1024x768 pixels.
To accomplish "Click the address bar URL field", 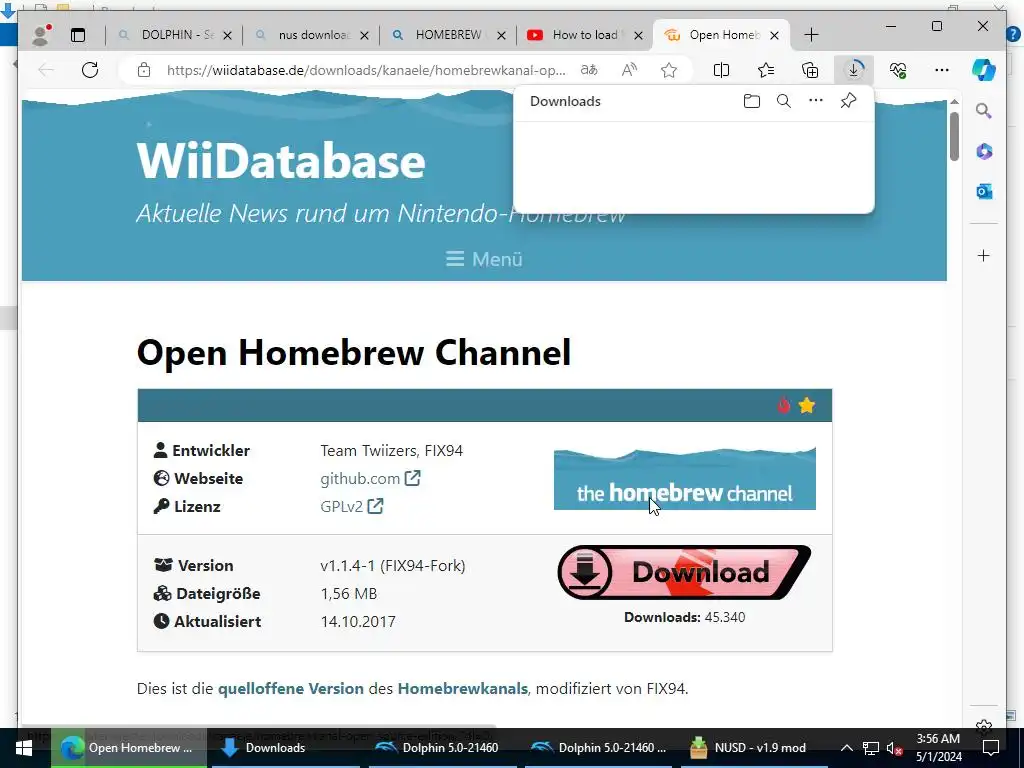I will coord(366,70).
